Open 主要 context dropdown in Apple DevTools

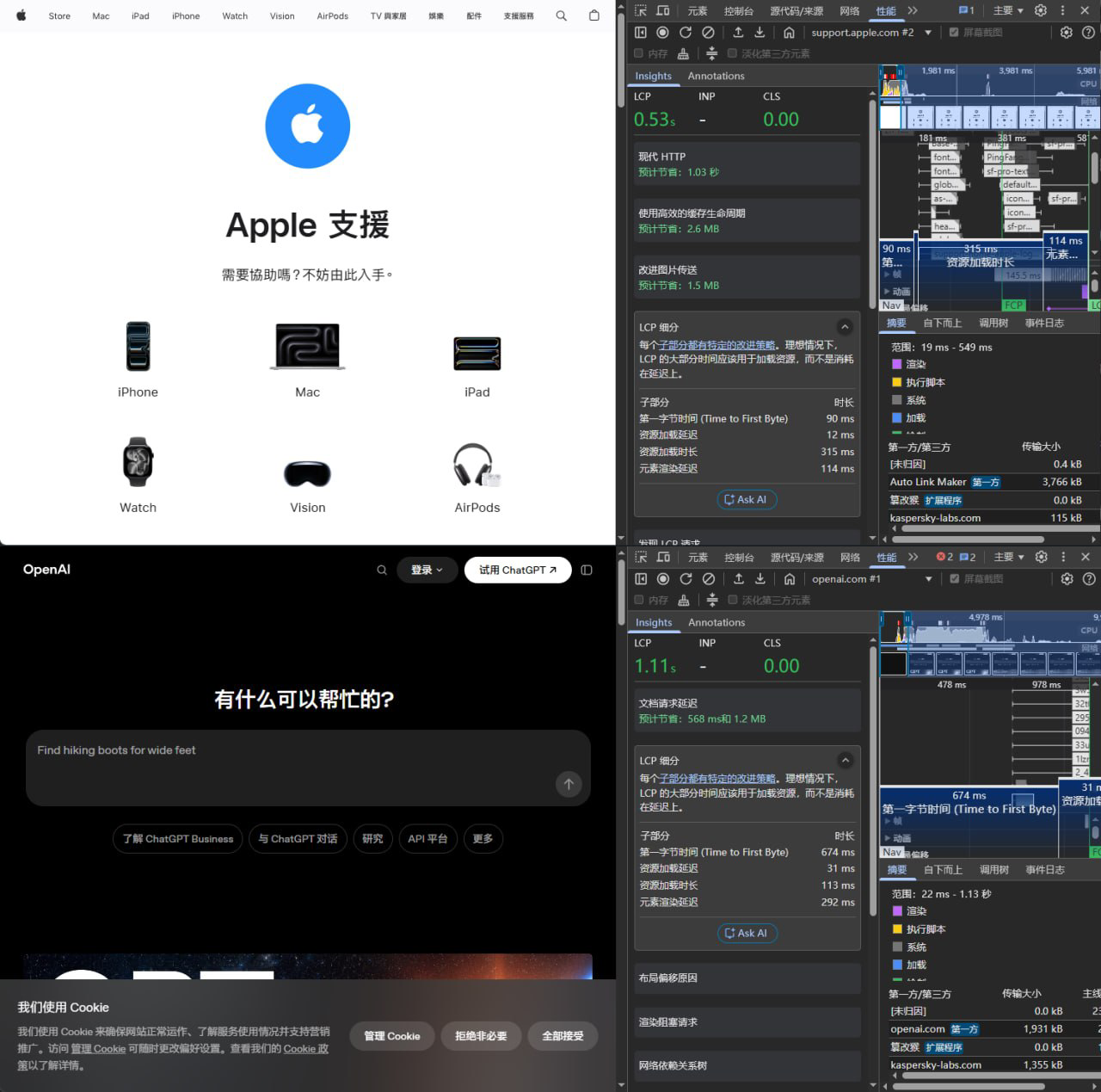tap(1008, 10)
